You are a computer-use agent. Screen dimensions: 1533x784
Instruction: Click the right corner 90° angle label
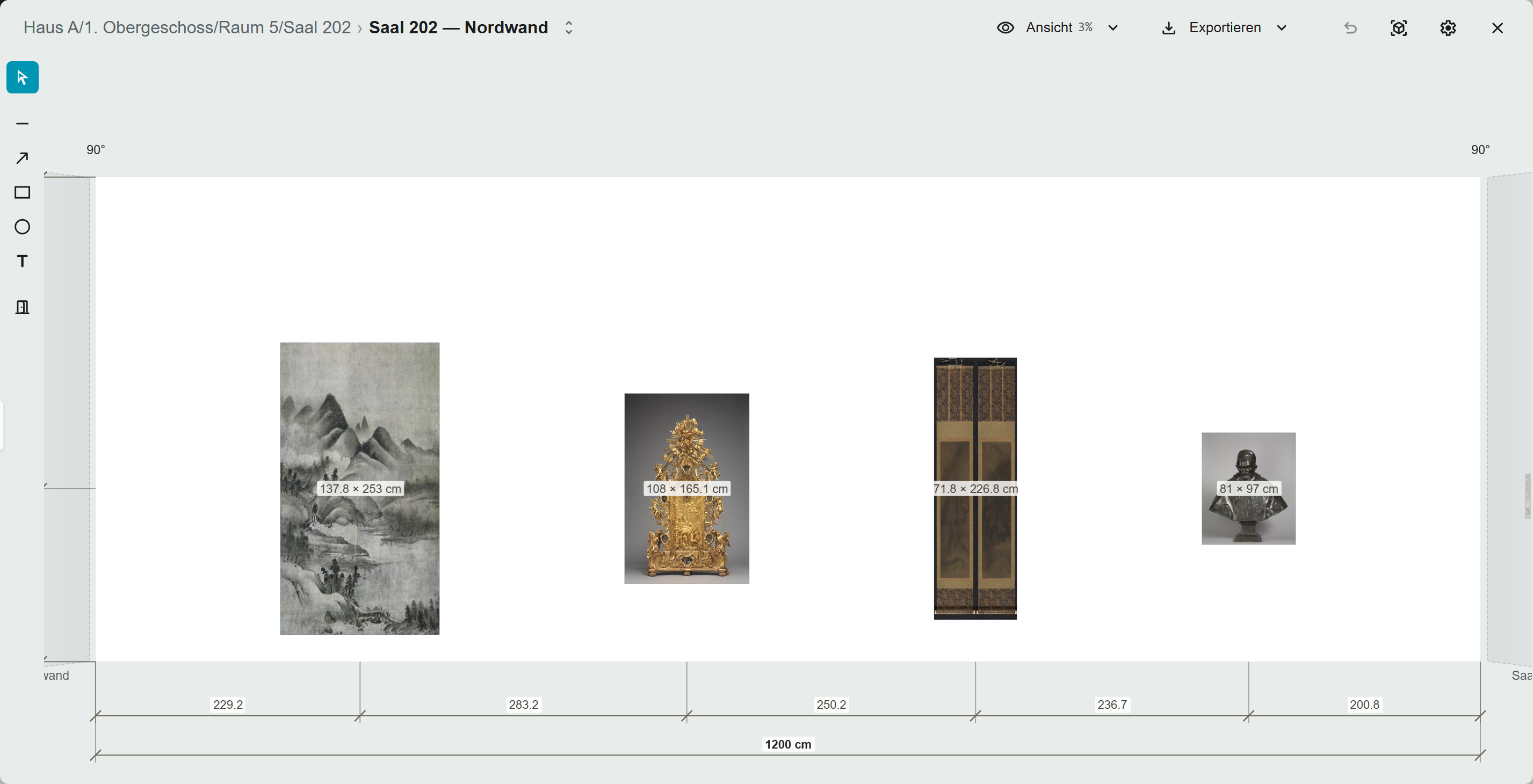point(1481,150)
